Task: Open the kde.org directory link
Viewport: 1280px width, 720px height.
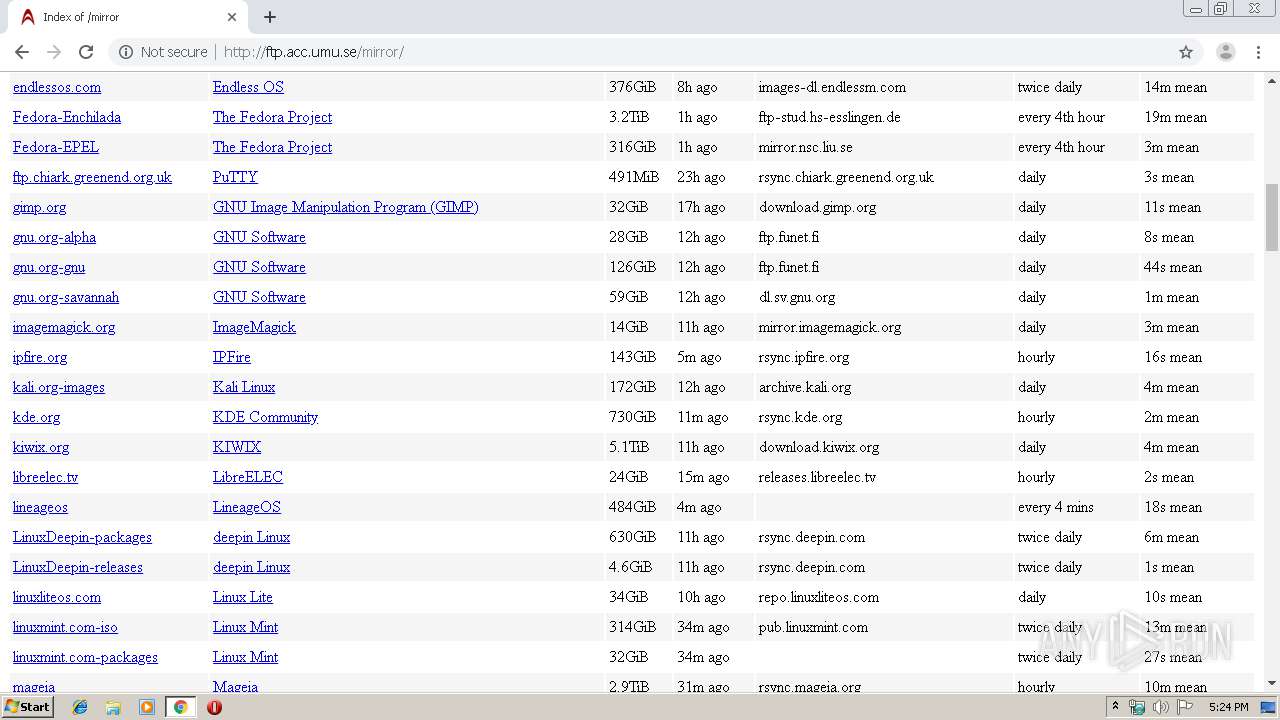Action: [37, 417]
